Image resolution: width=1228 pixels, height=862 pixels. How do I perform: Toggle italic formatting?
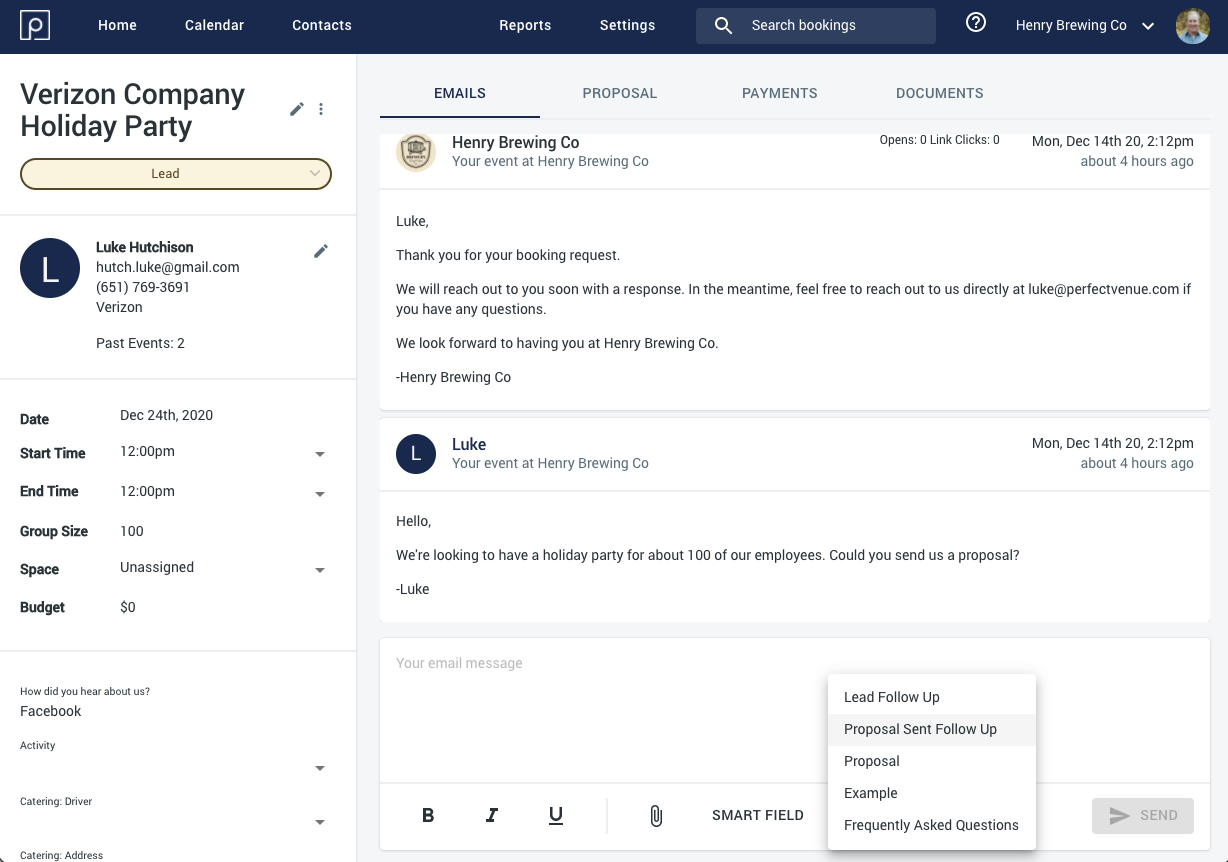pyautogui.click(x=492, y=816)
